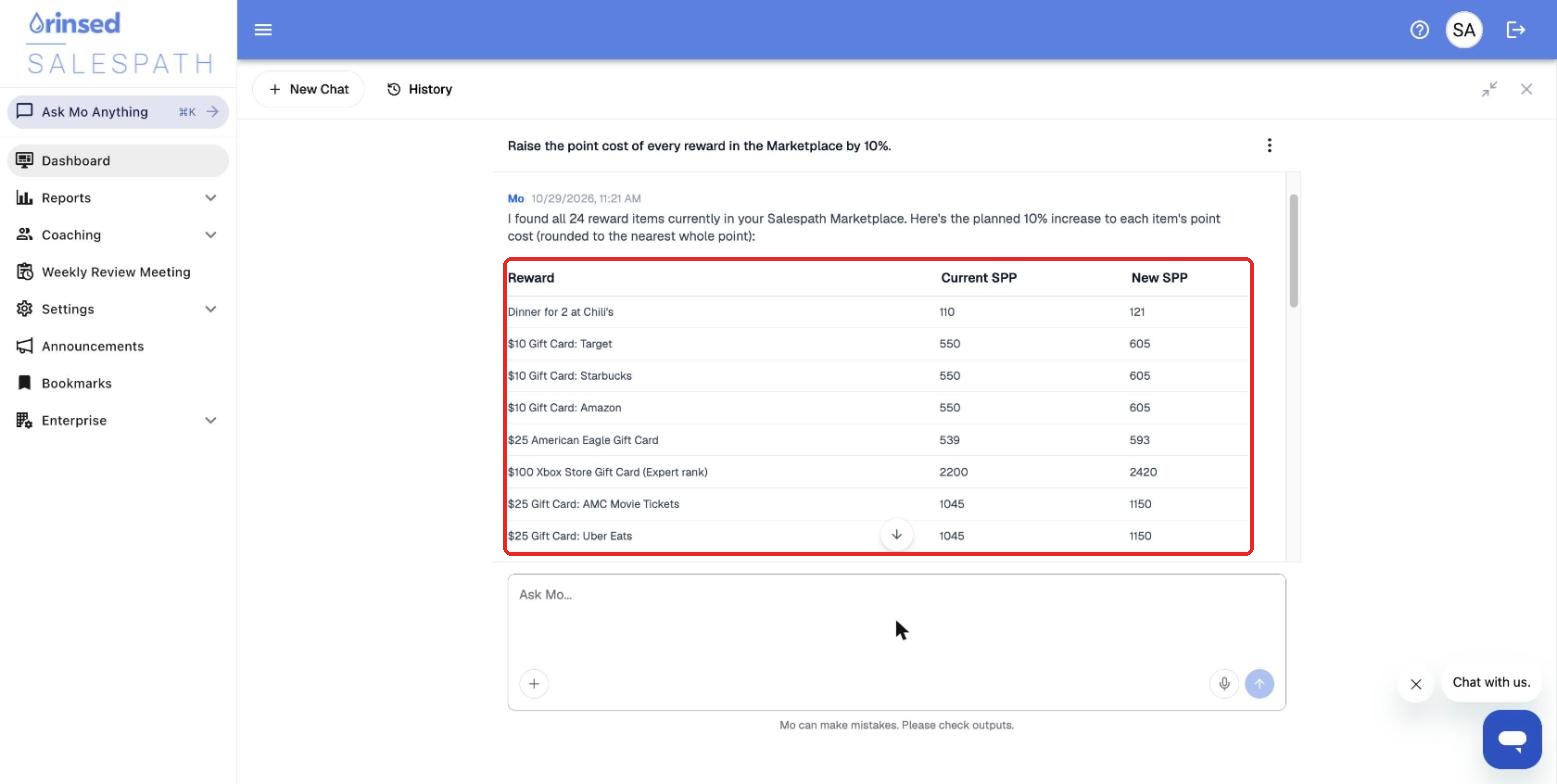This screenshot has width=1557, height=784.
Task: Open the three-dot menu beside the prompt
Action: tap(1269, 146)
